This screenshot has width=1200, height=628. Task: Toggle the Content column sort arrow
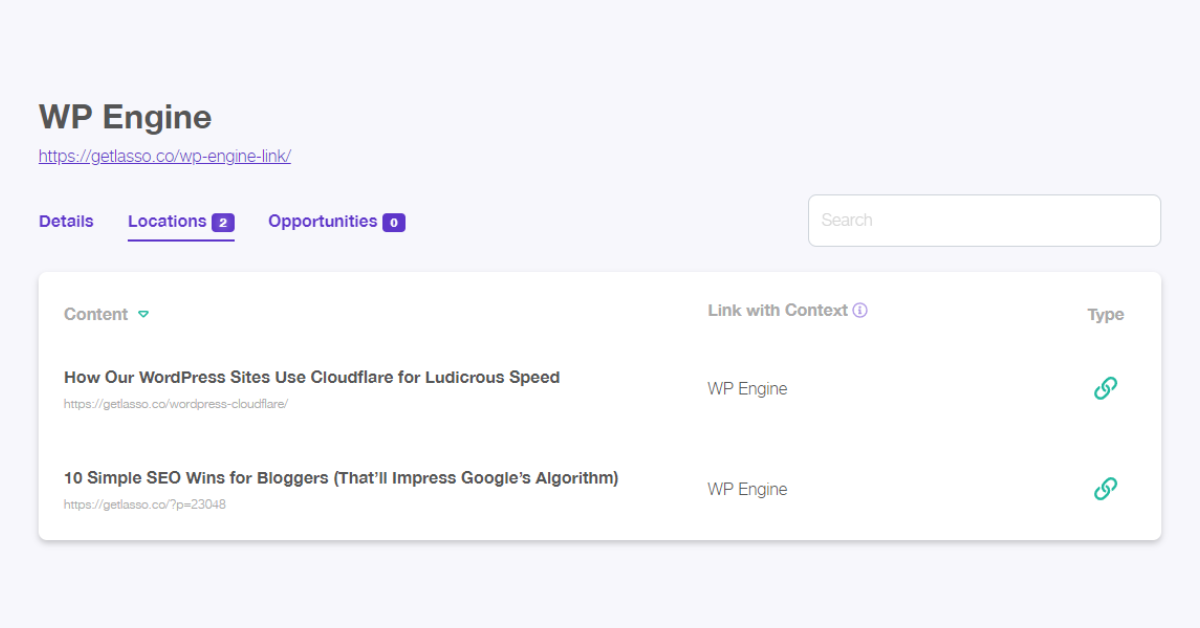coord(143,314)
